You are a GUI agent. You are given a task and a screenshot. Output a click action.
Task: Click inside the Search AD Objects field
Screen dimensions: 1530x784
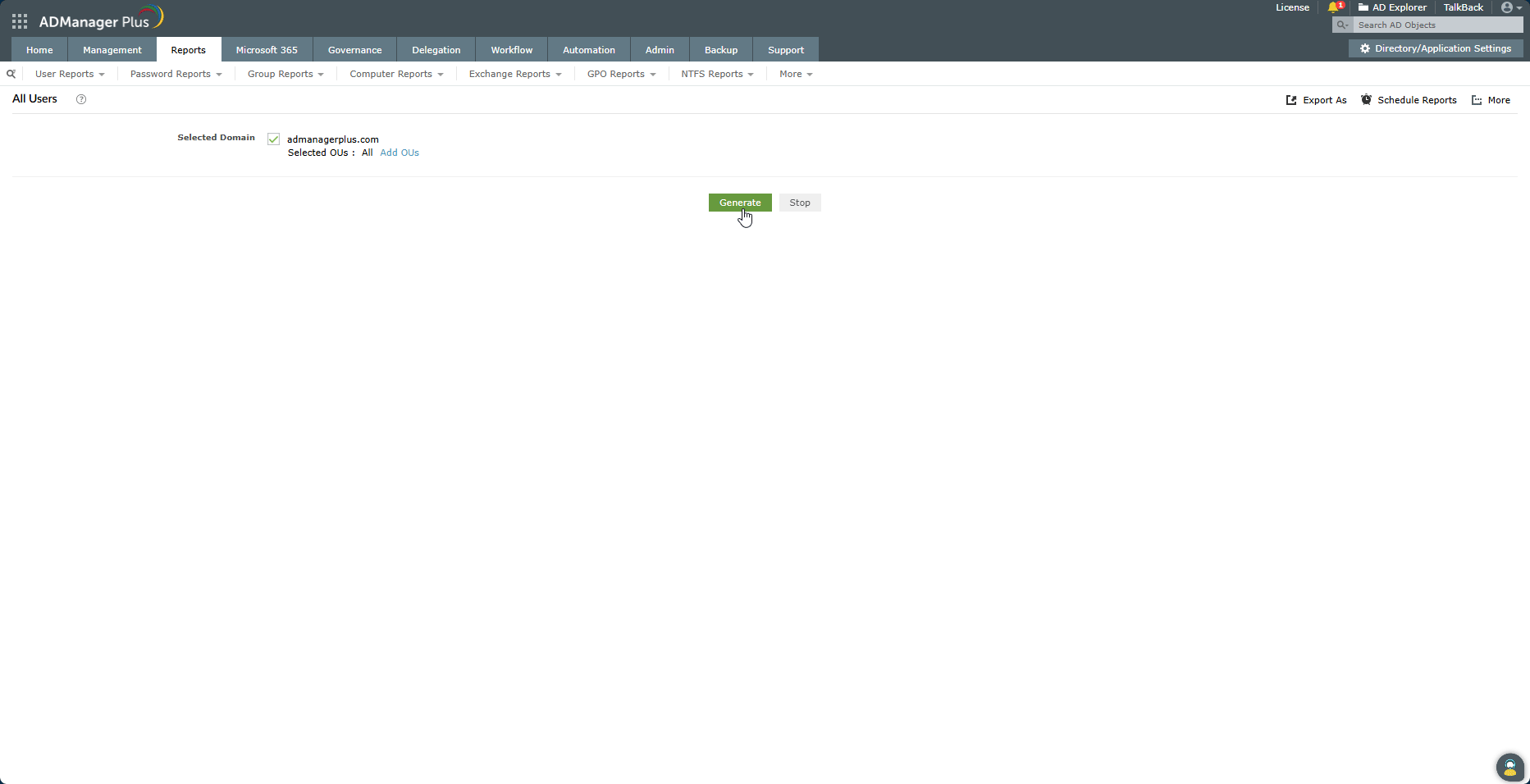coord(1437,25)
